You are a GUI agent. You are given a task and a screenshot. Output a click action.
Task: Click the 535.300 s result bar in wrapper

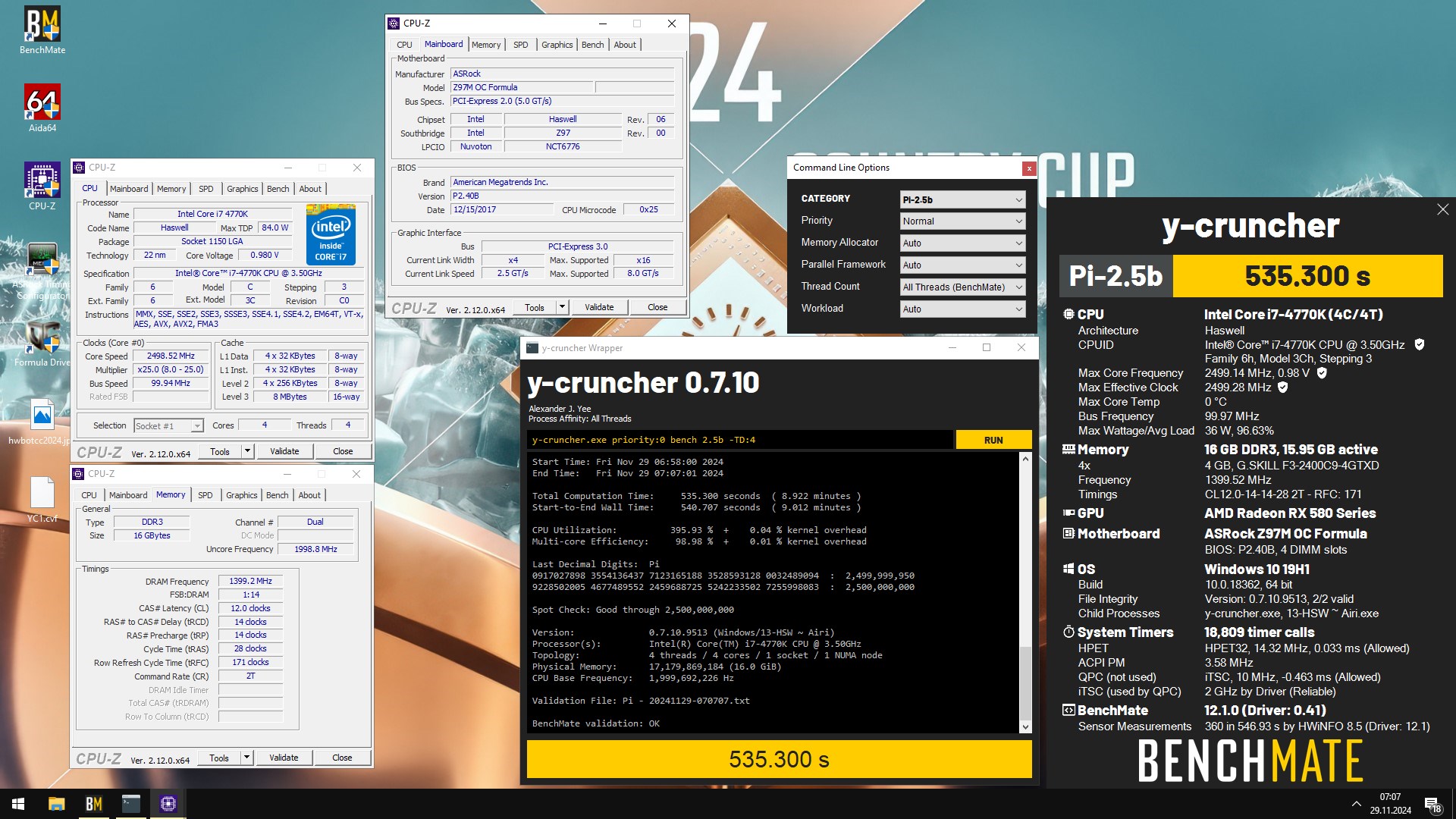click(779, 759)
